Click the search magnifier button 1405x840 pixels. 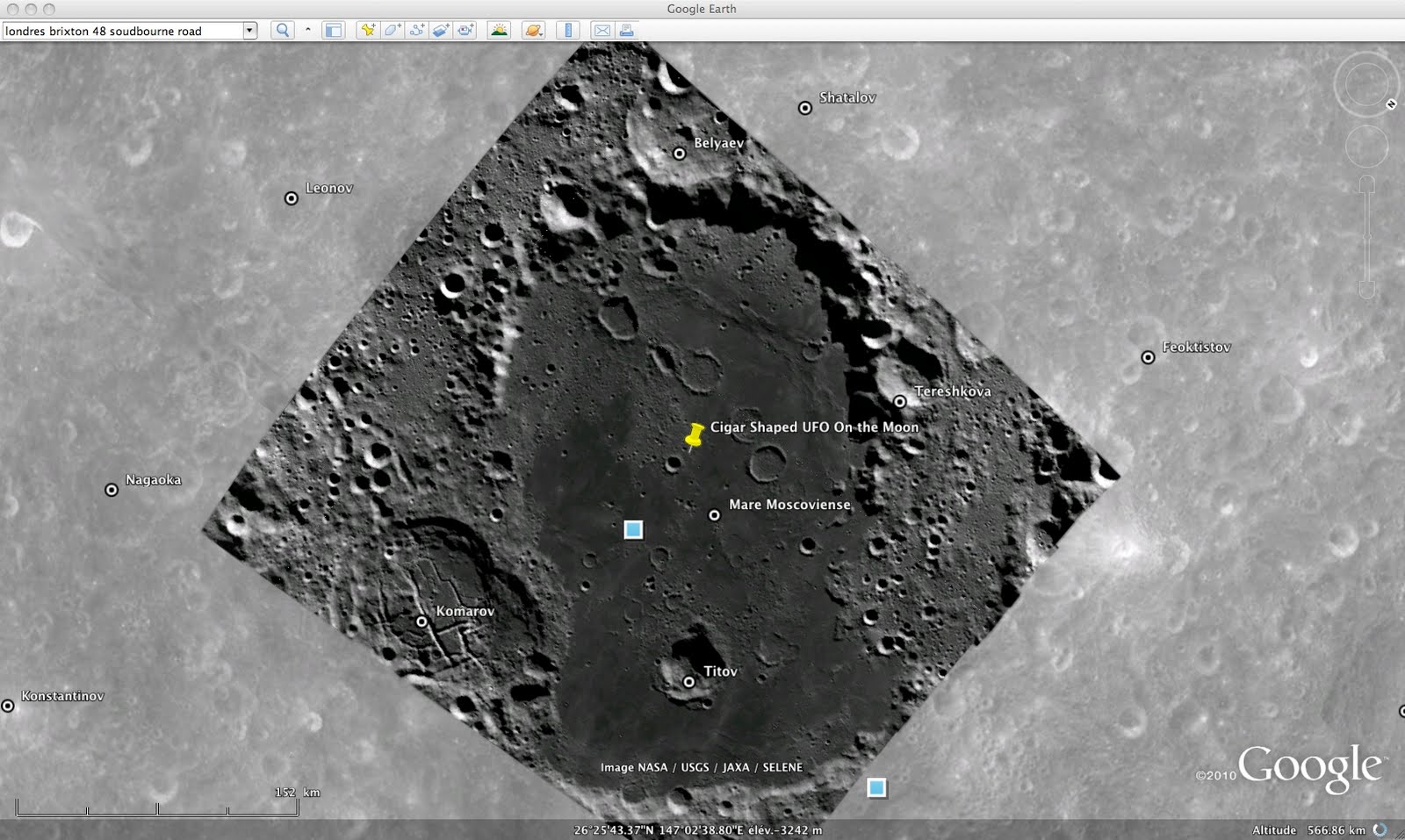point(283,30)
